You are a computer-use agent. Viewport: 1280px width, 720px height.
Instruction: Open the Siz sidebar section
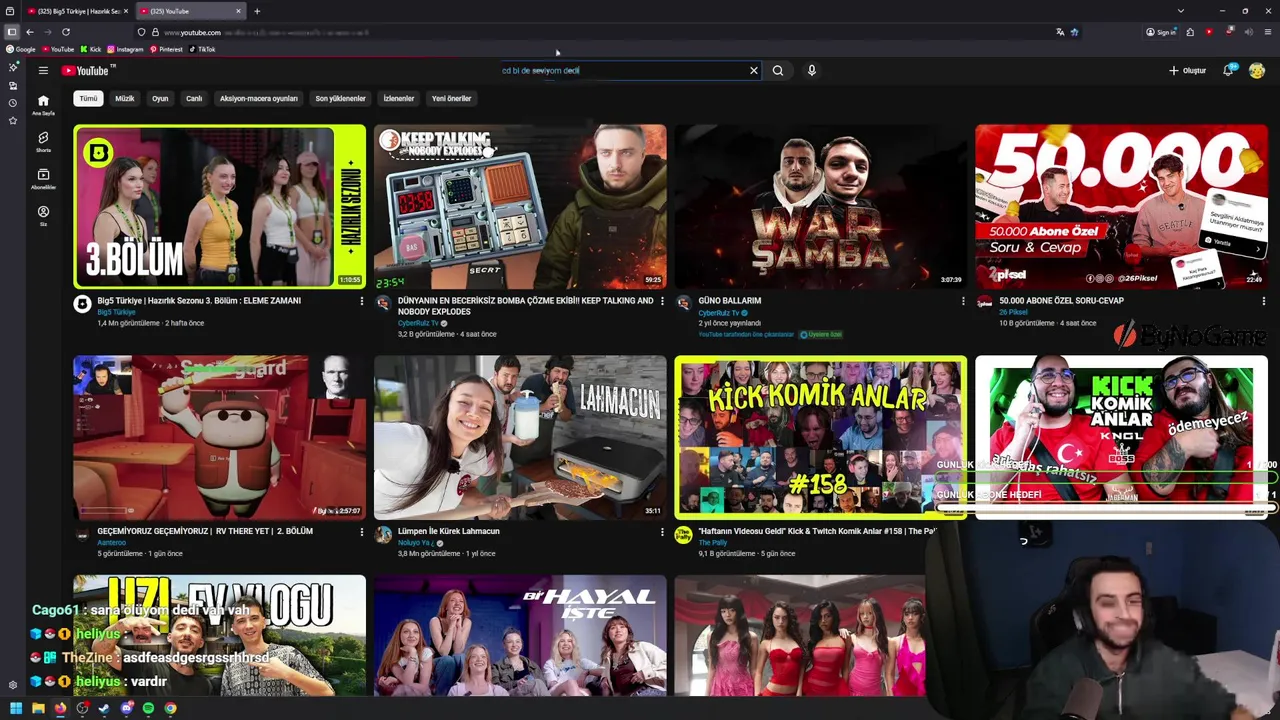[43, 216]
